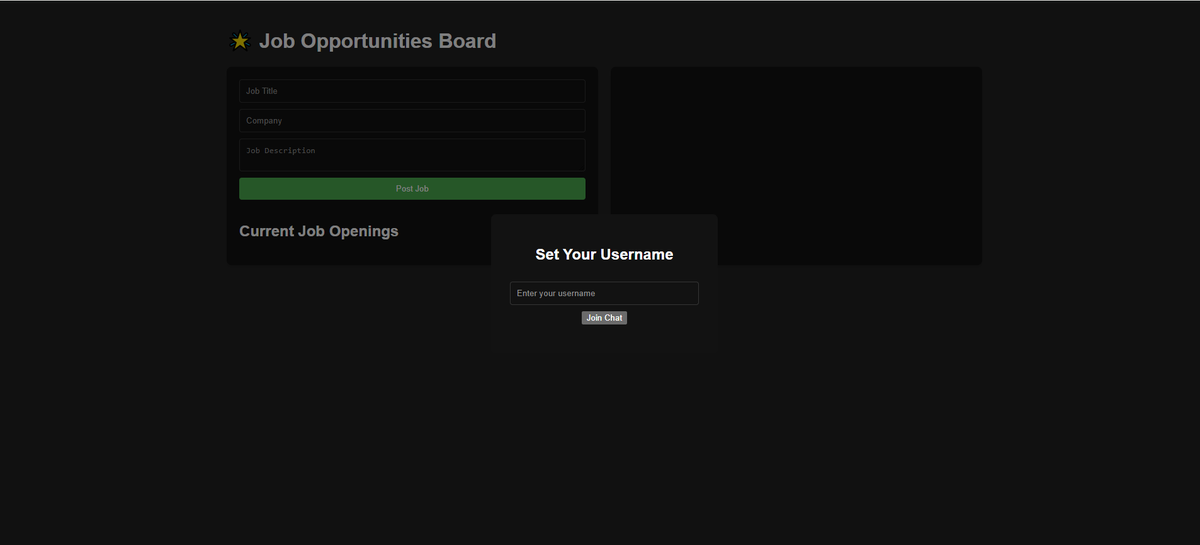
Task: Click the 'Current Job Openings' heading
Action: pos(319,231)
